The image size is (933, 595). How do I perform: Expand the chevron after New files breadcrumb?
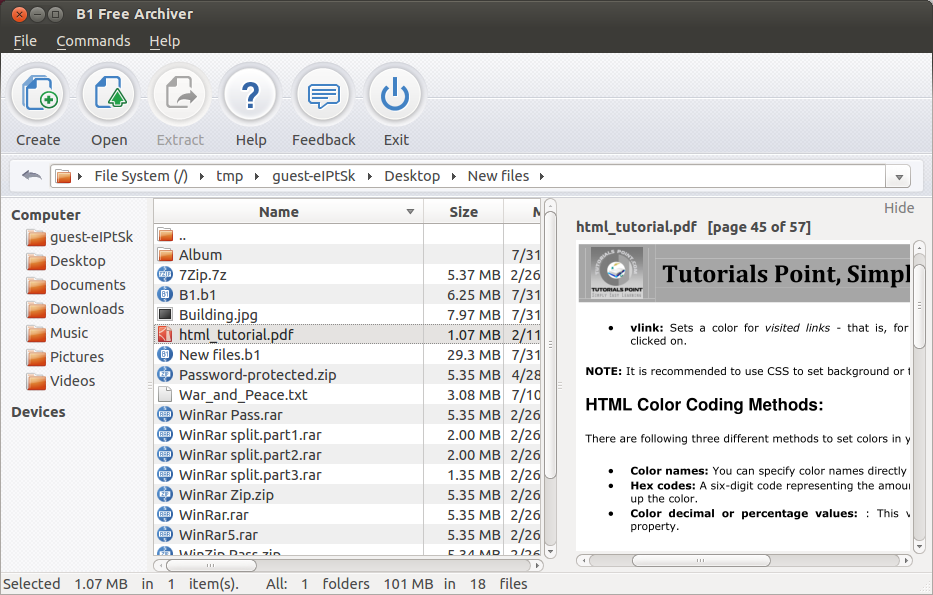click(x=541, y=176)
